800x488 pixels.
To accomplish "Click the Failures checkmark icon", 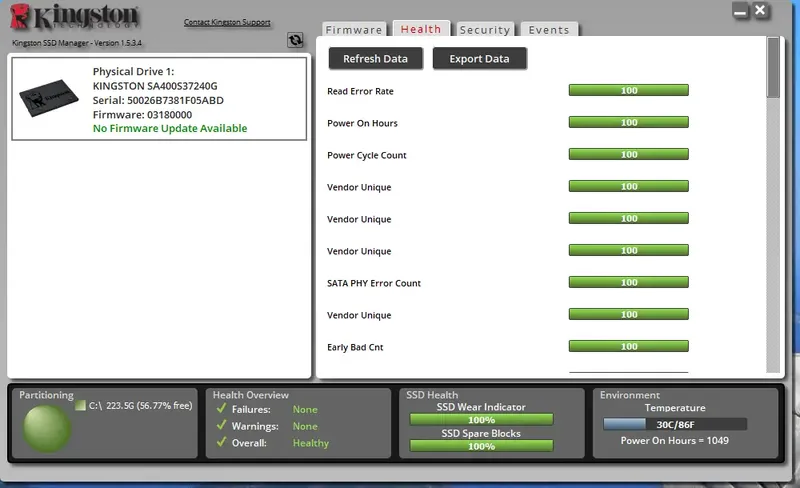I will pyautogui.click(x=221, y=408).
